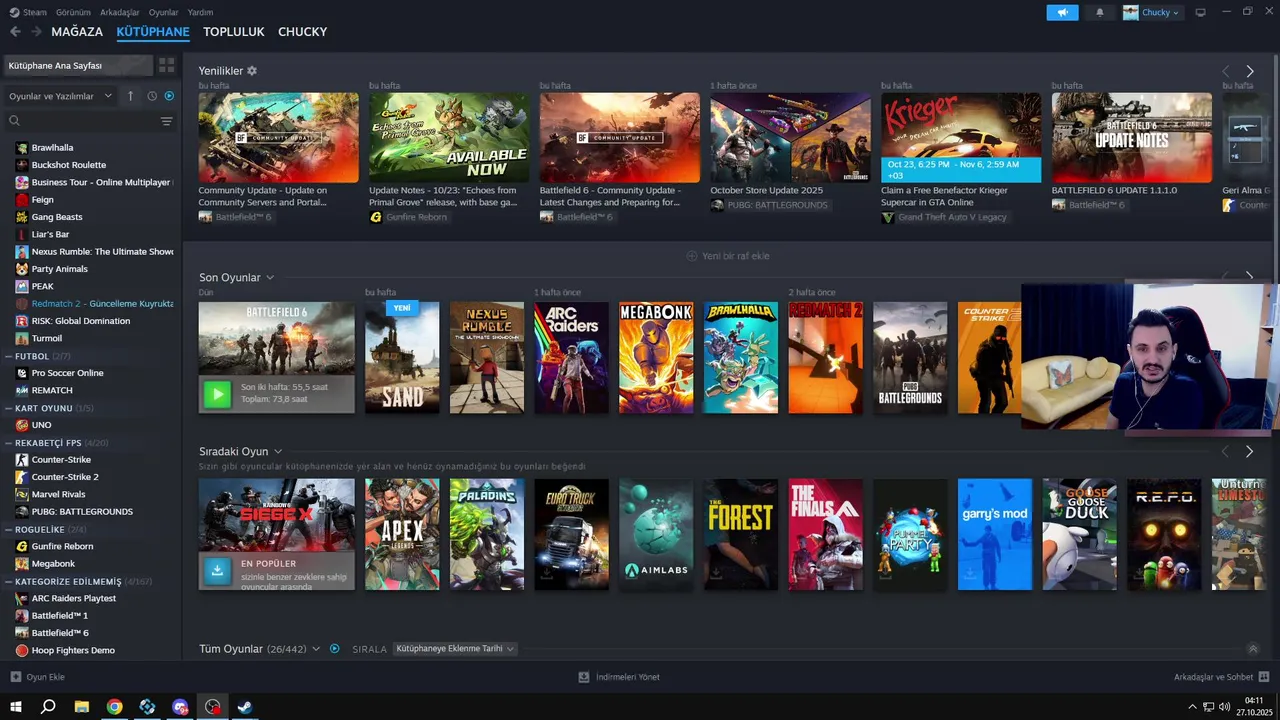Click the Oyun Ekle plus icon
Viewport: 1280px width, 720px height.
point(15,677)
